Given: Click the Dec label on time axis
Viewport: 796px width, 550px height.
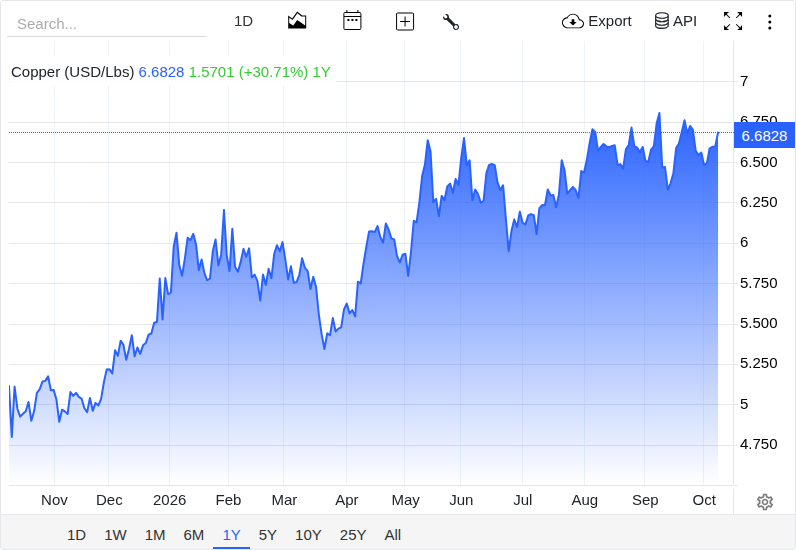Looking at the screenshot, I should tap(109, 500).
